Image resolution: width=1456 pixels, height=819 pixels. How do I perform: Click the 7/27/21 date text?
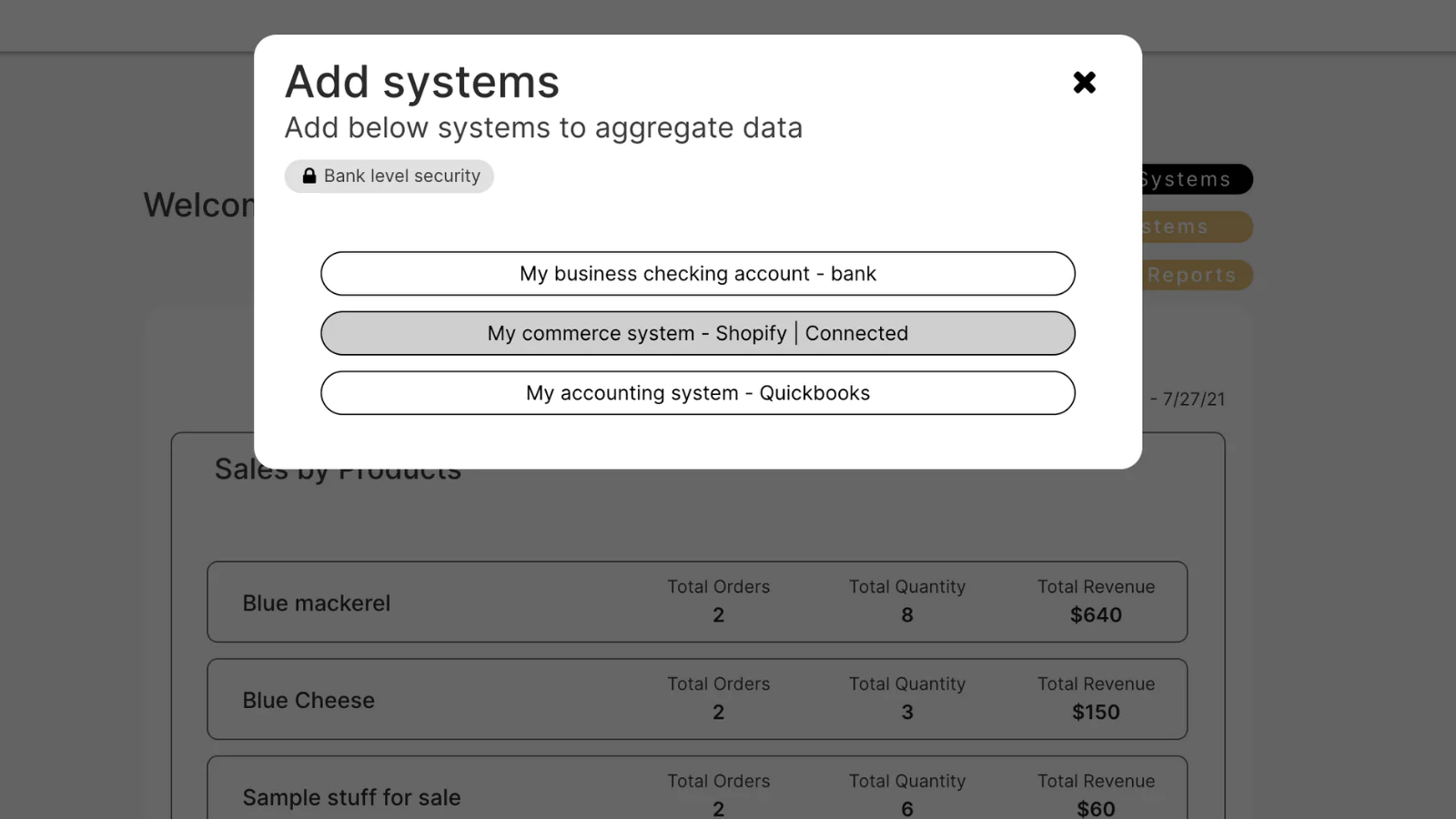pos(1194,399)
